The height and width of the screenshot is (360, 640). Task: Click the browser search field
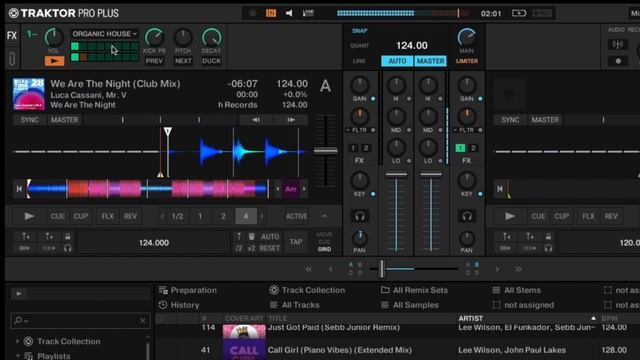[80, 321]
